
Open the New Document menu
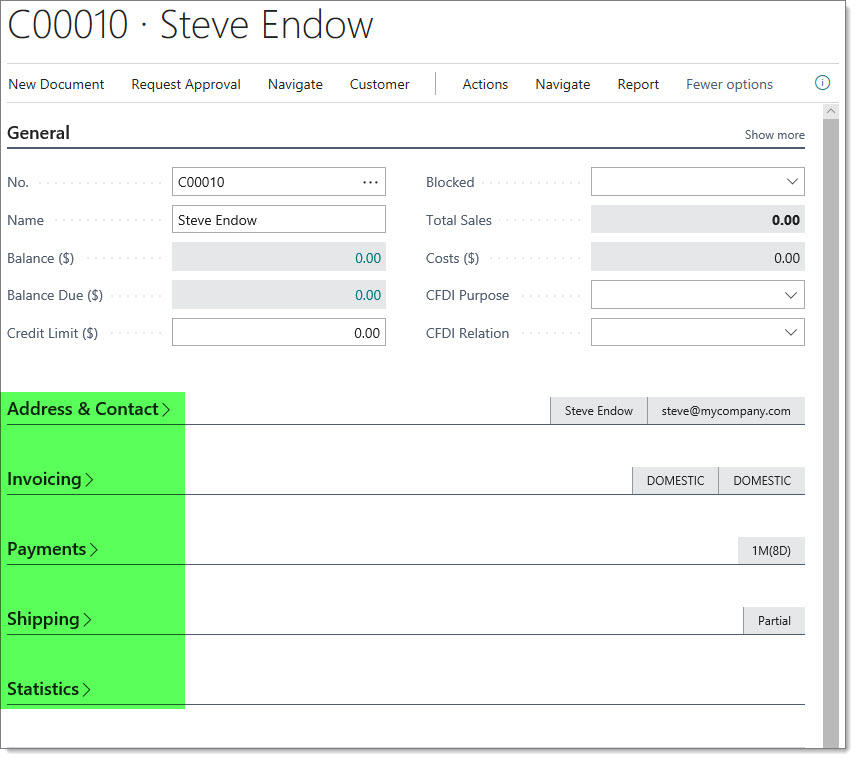56,84
